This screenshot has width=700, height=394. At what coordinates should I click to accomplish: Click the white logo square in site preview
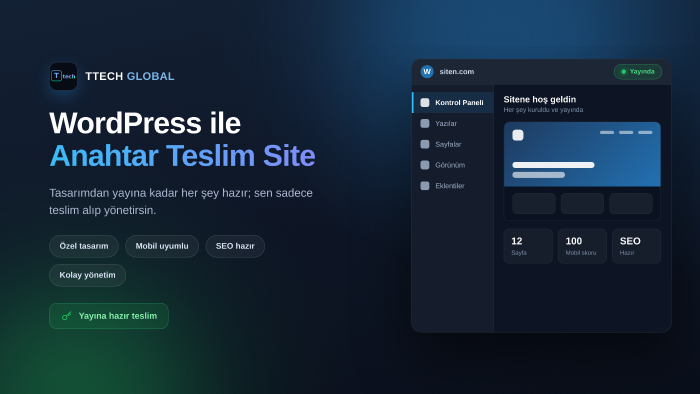(518, 135)
